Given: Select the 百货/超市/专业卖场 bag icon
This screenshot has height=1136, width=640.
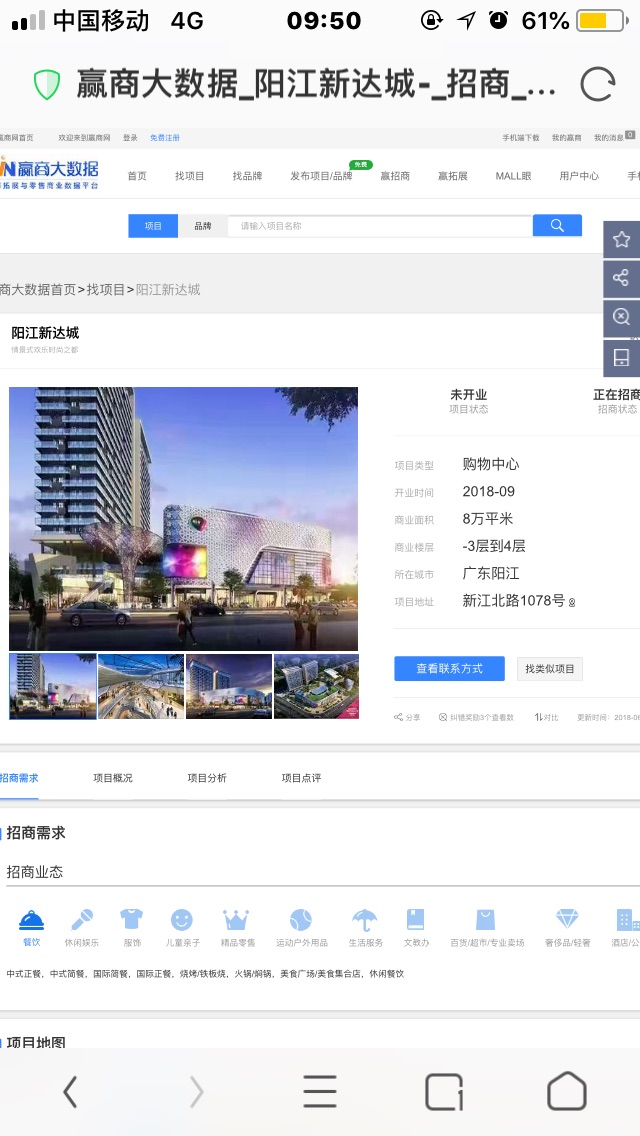Looking at the screenshot, I should point(486,920).
